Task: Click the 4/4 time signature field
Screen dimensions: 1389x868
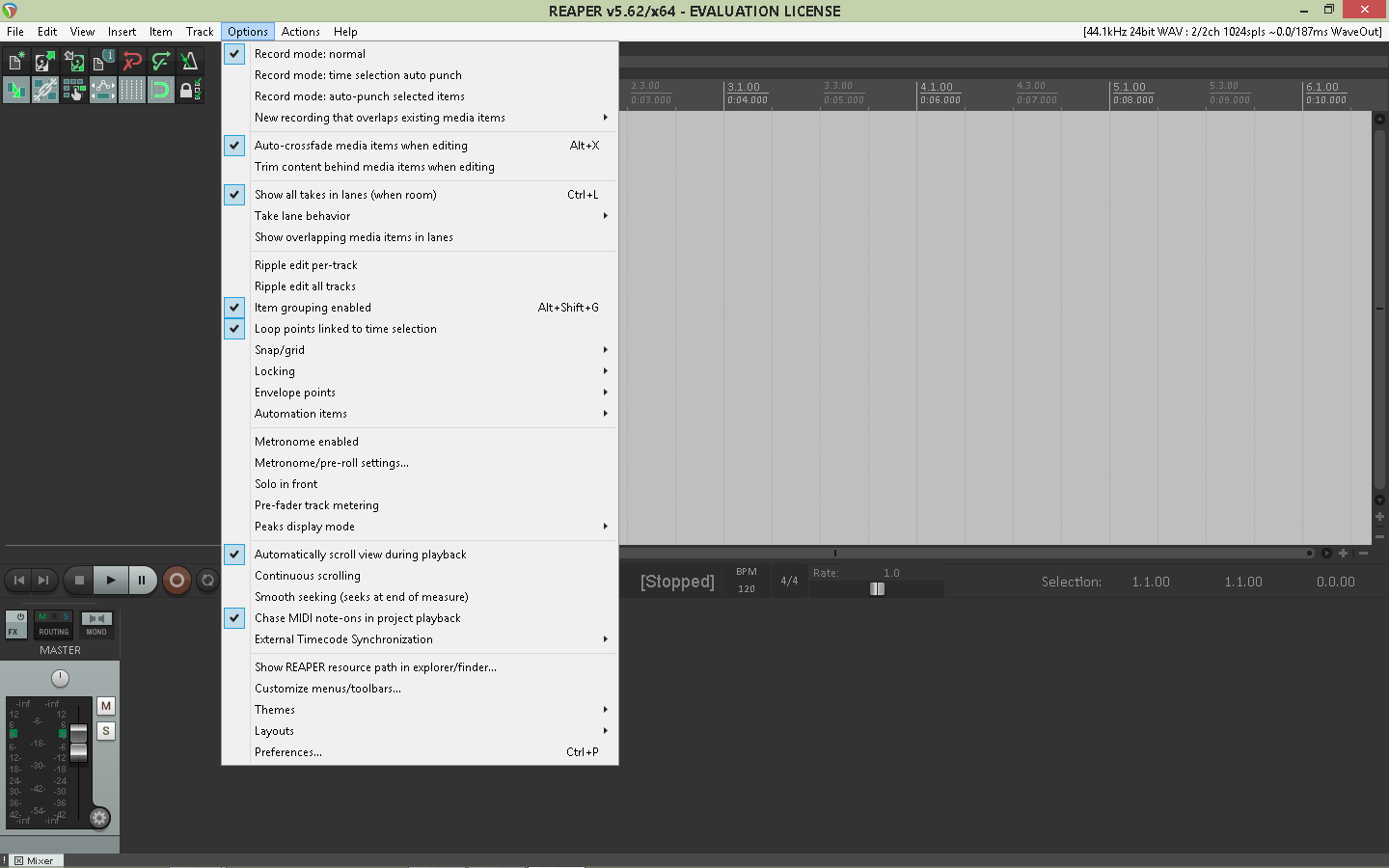Action: point(789,581)
